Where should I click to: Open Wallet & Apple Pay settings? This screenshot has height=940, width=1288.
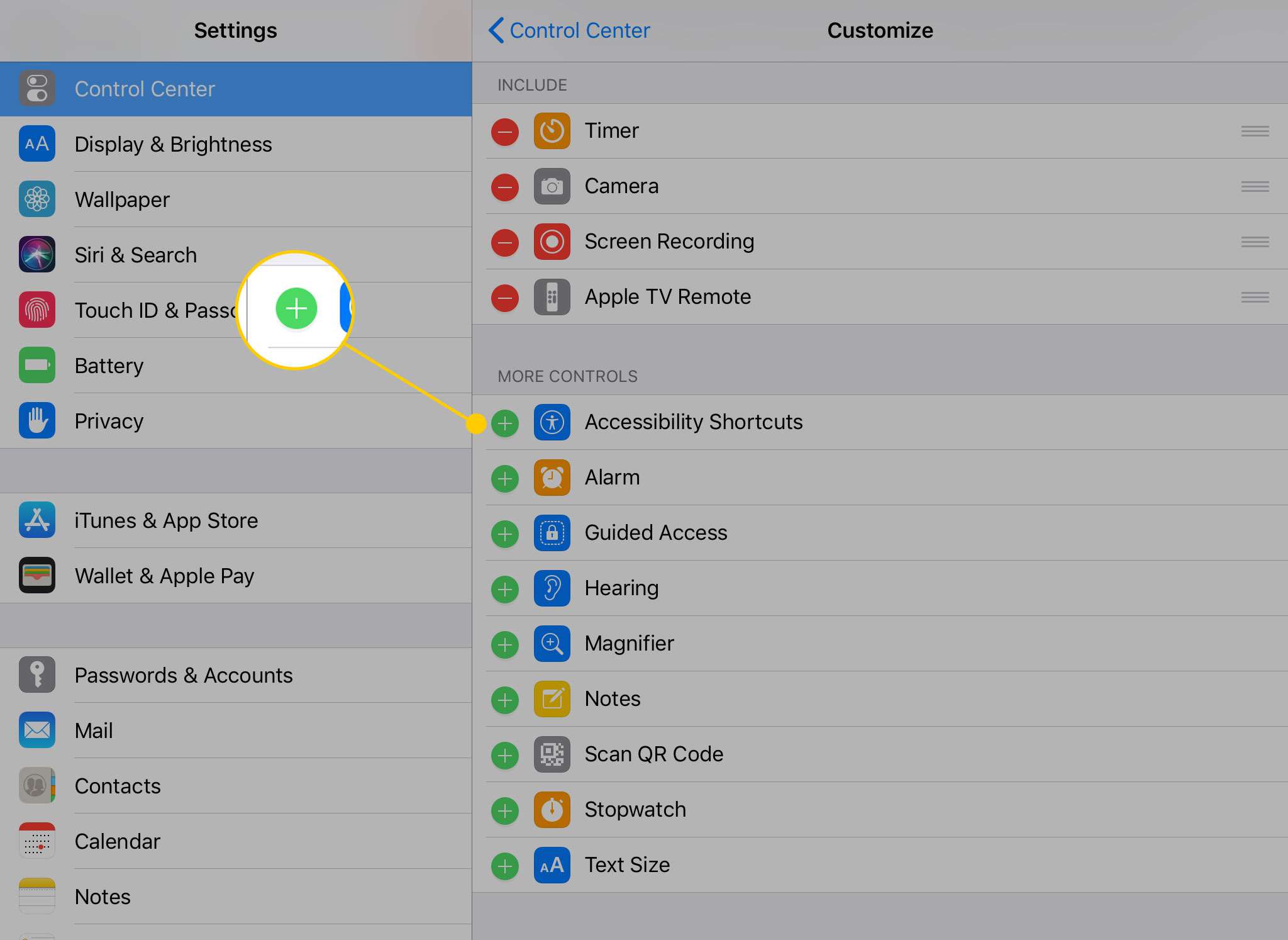pyautogui.click(x=236, y=576)
